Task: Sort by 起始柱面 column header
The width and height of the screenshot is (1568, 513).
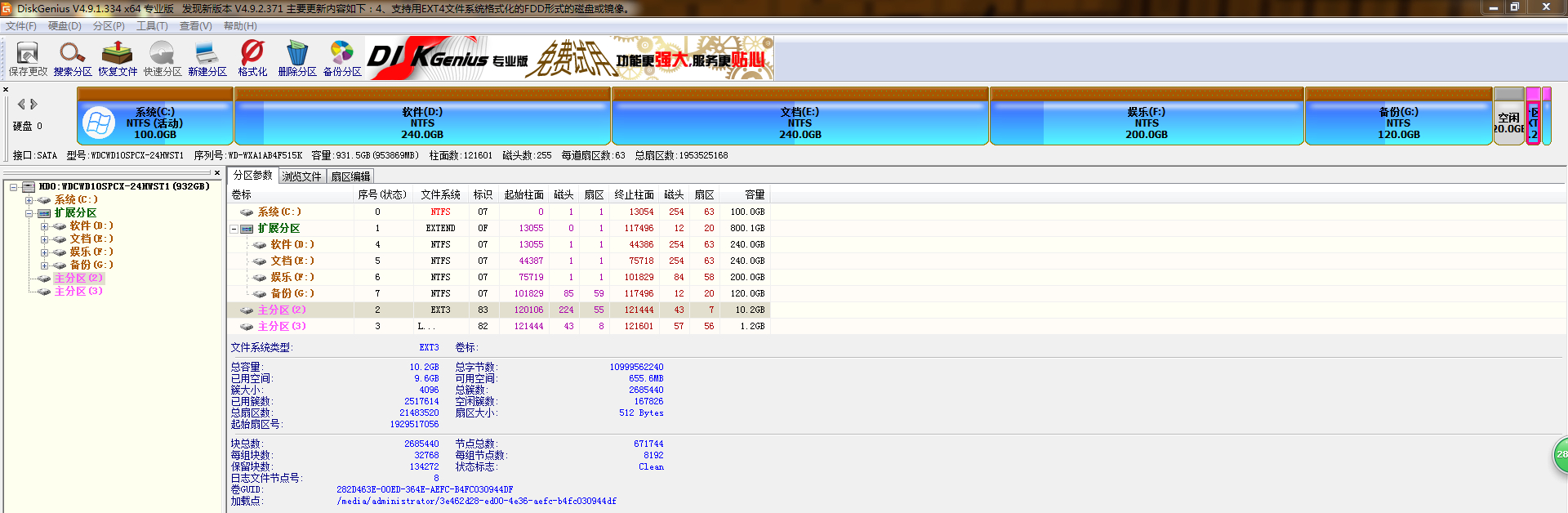Action: point(524,194)
